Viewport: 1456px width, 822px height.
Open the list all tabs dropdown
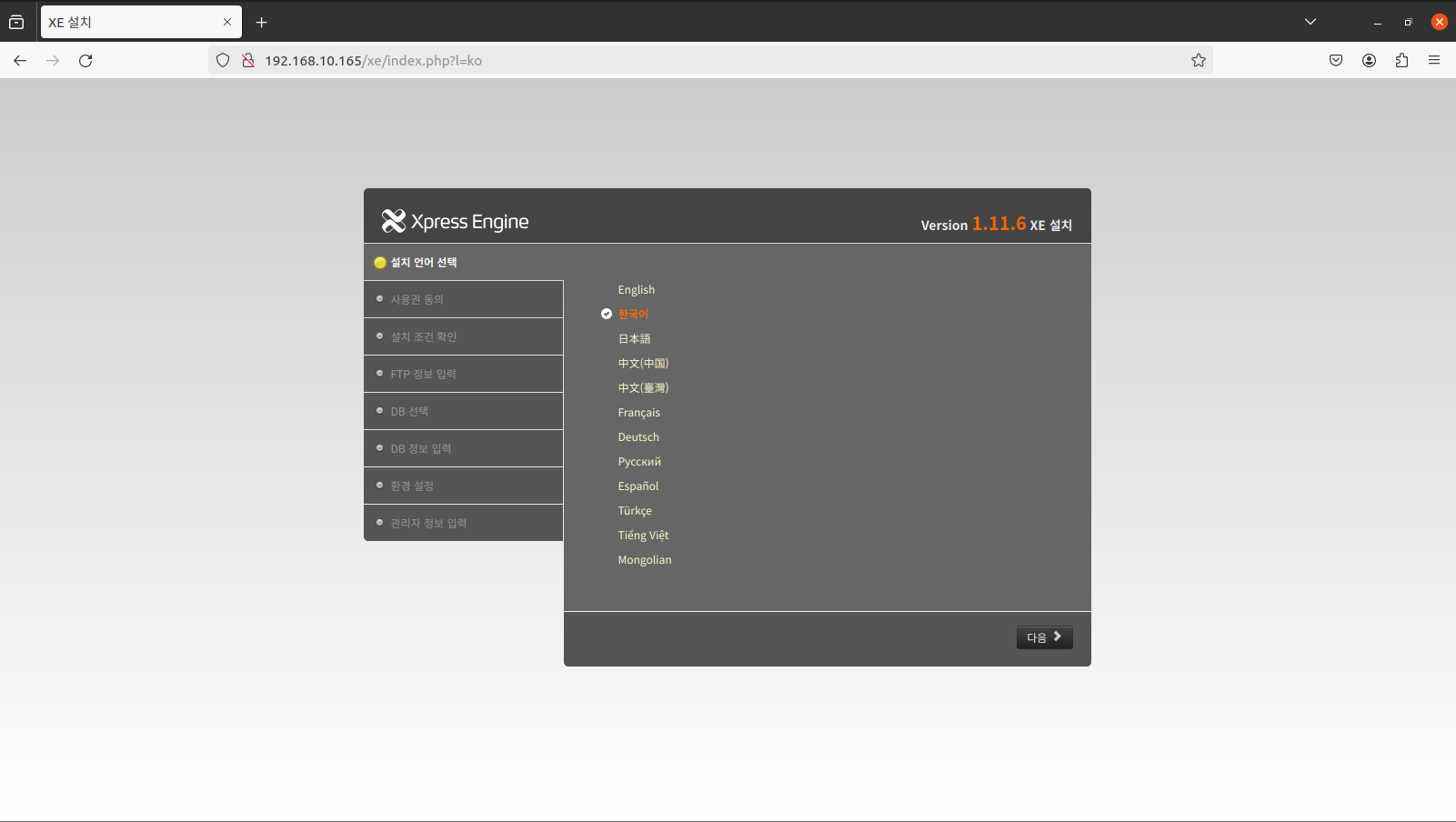point(1310,22)
